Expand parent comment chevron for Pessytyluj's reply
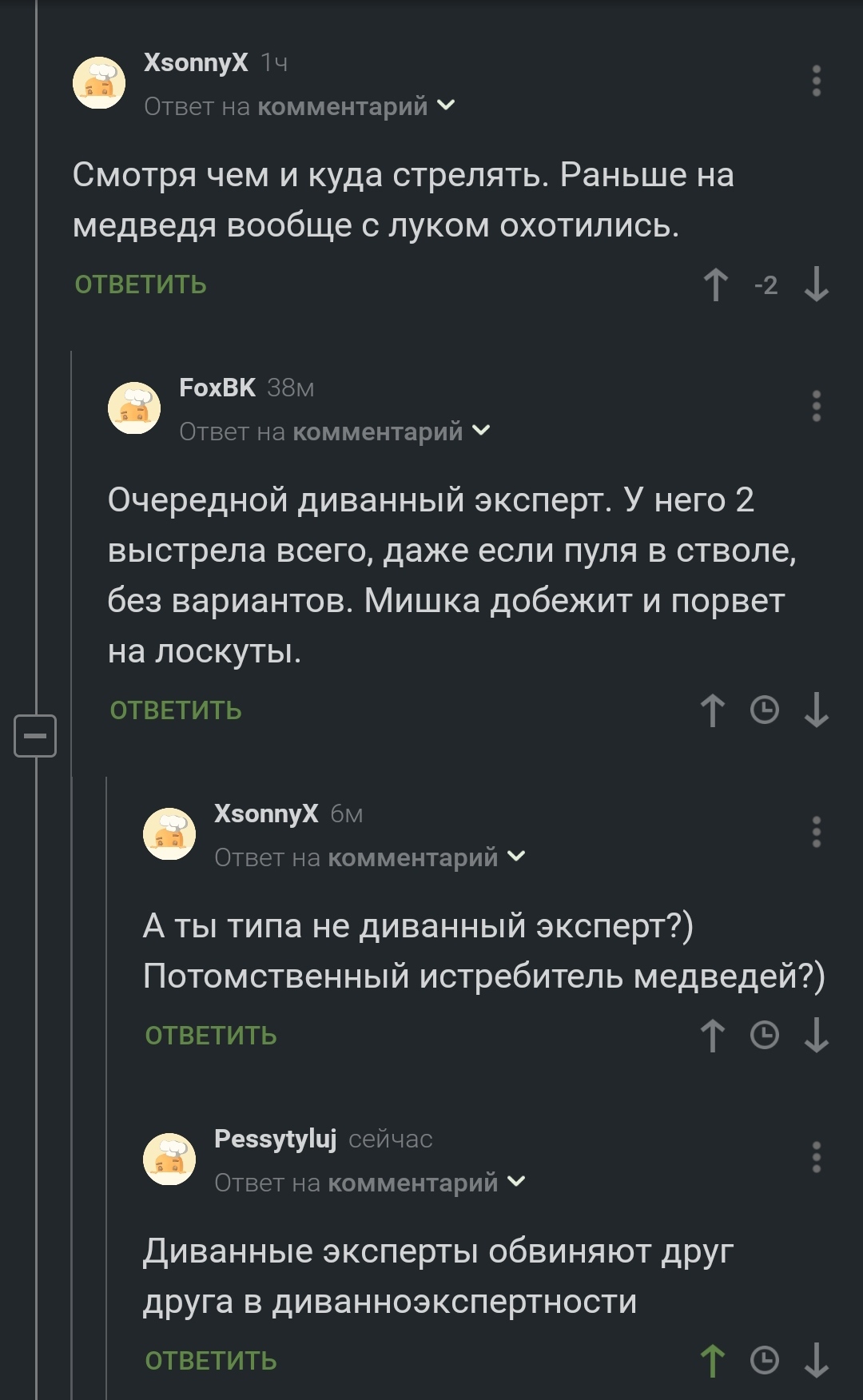This screenshot has width=863, height=1400. click(517, 1181)
